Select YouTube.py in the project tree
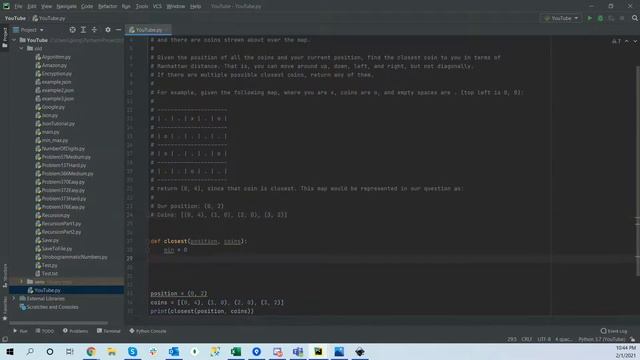 [x=44, y=290]
